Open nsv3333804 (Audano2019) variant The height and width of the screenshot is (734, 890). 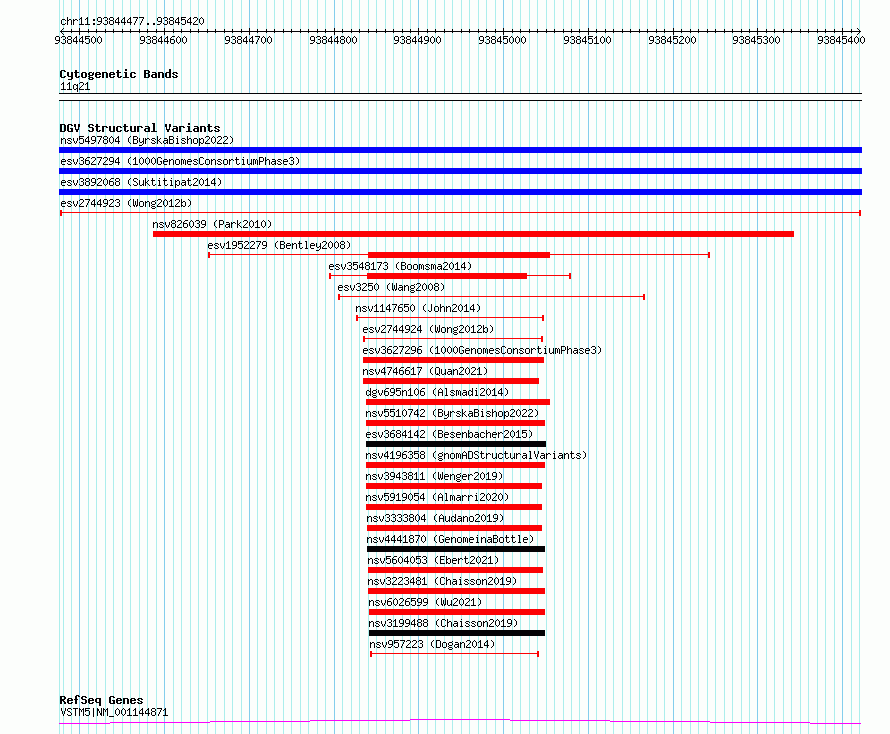click(x=435, y=518)
